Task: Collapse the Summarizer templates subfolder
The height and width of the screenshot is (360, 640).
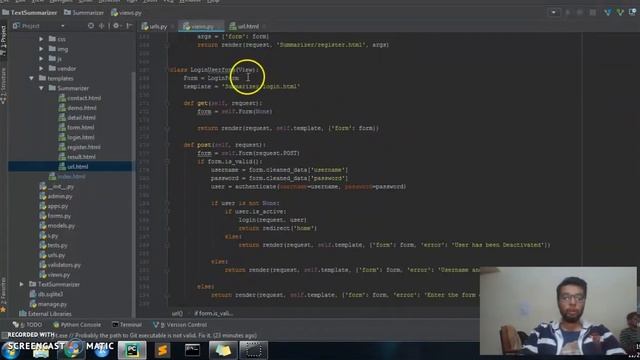Action: (41, 88)
